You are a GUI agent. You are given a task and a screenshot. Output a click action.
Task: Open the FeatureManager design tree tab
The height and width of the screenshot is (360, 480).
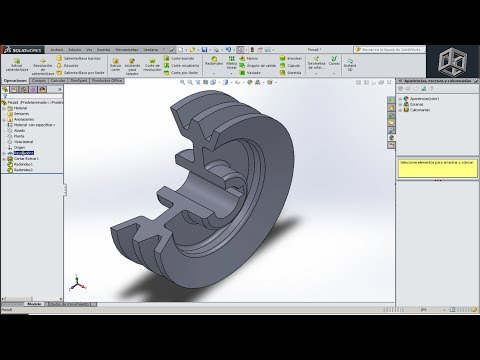tap(5, 90)
